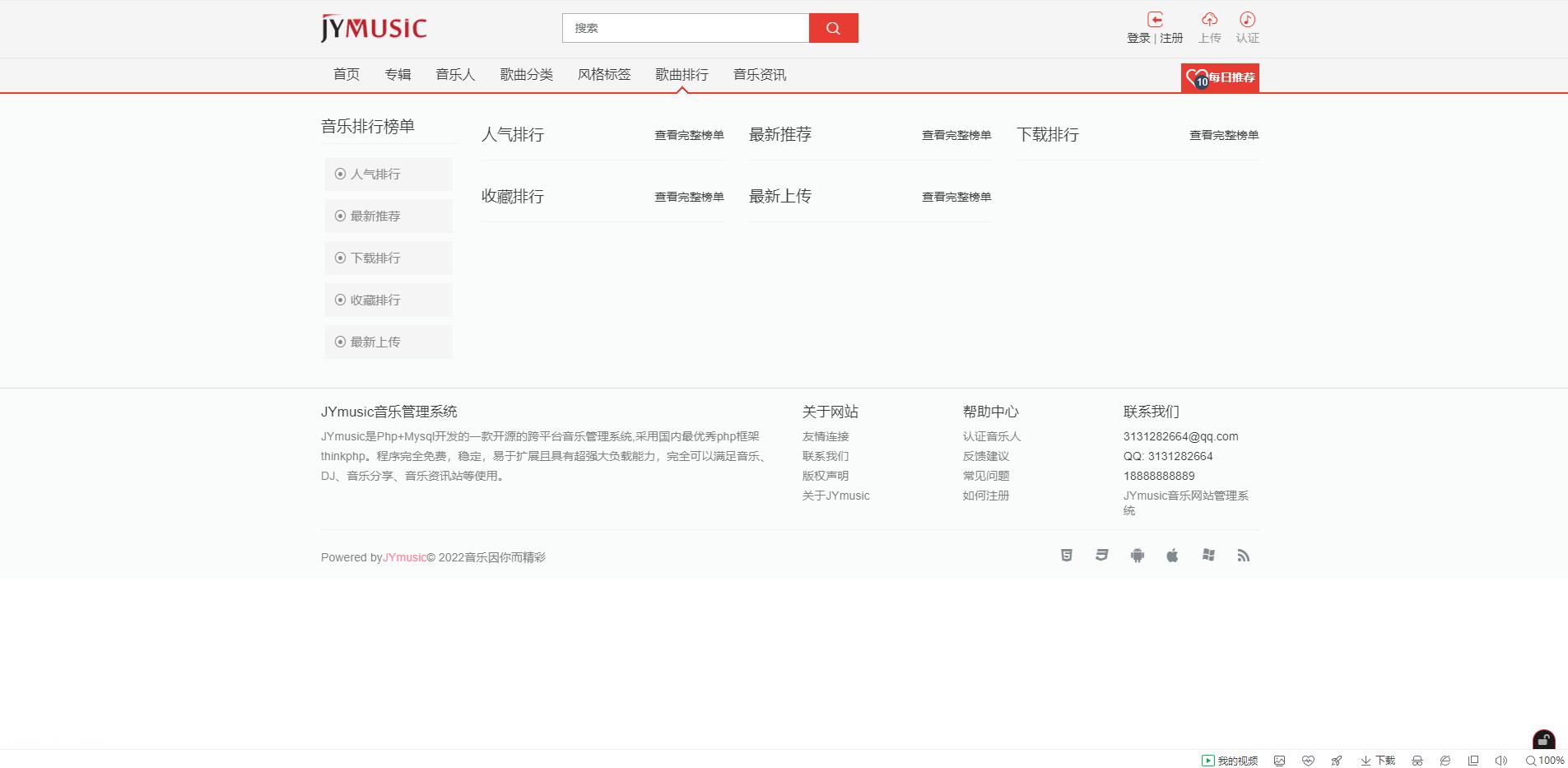Click the login arrow icon in header

click(x=1155, y=20)
